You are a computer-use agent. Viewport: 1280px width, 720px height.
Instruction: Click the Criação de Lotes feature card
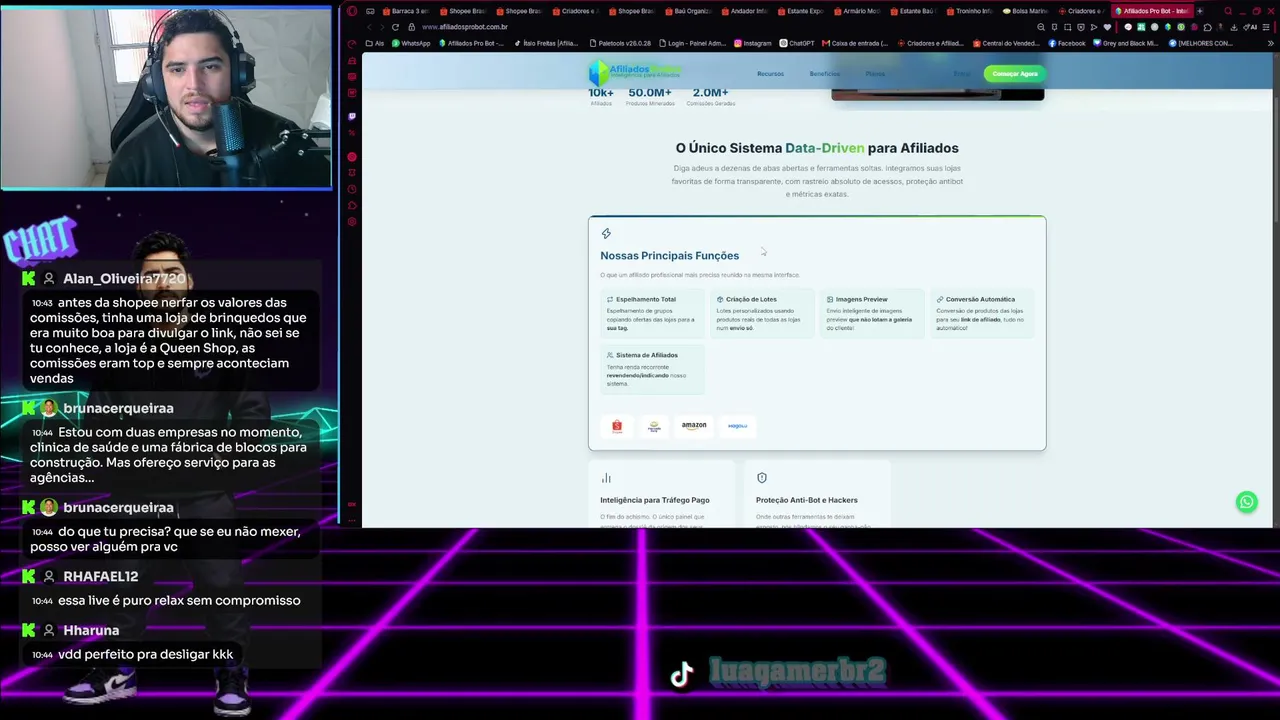762,315
